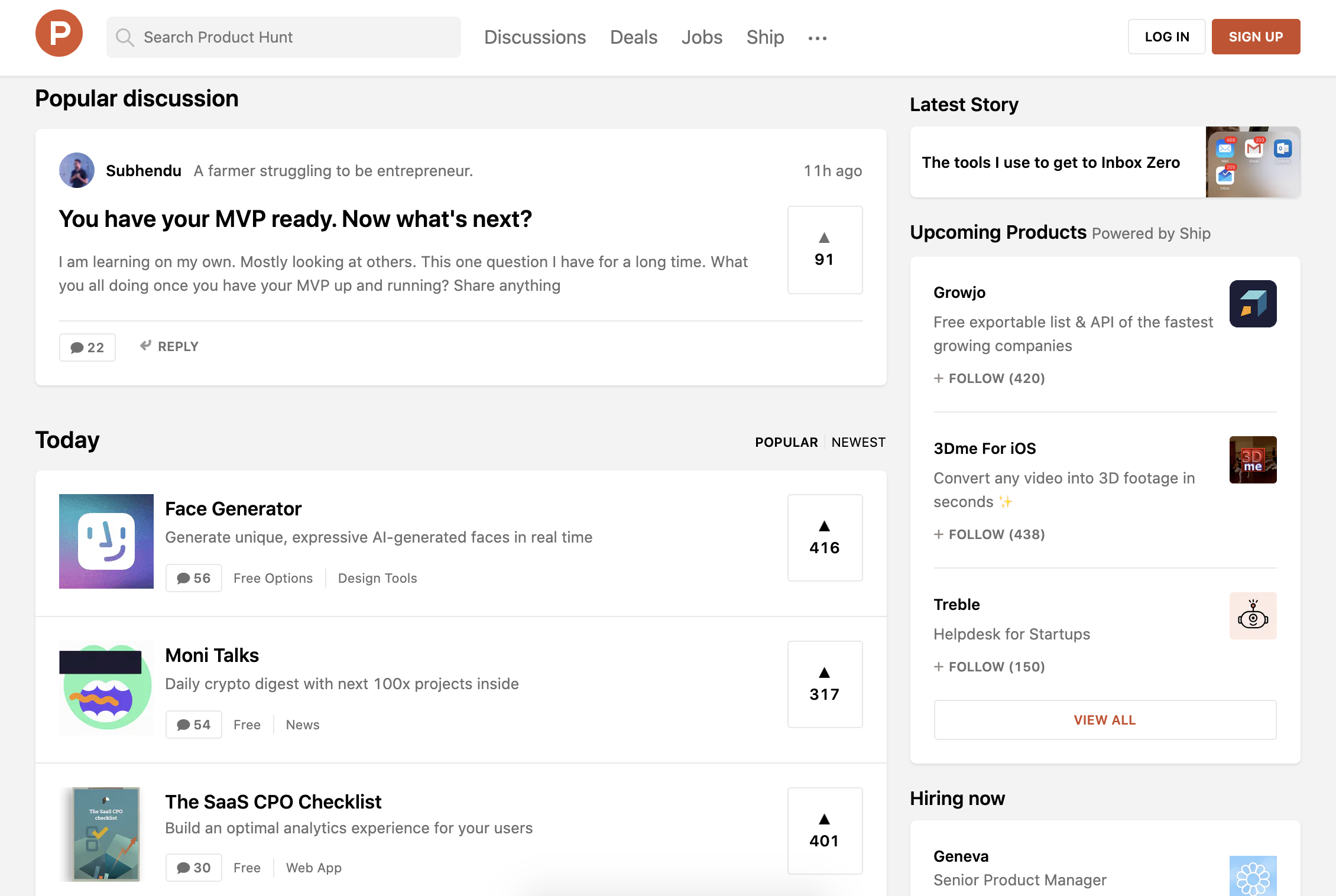Open the Deals page

pyautogui.click(x=634, y=37)
